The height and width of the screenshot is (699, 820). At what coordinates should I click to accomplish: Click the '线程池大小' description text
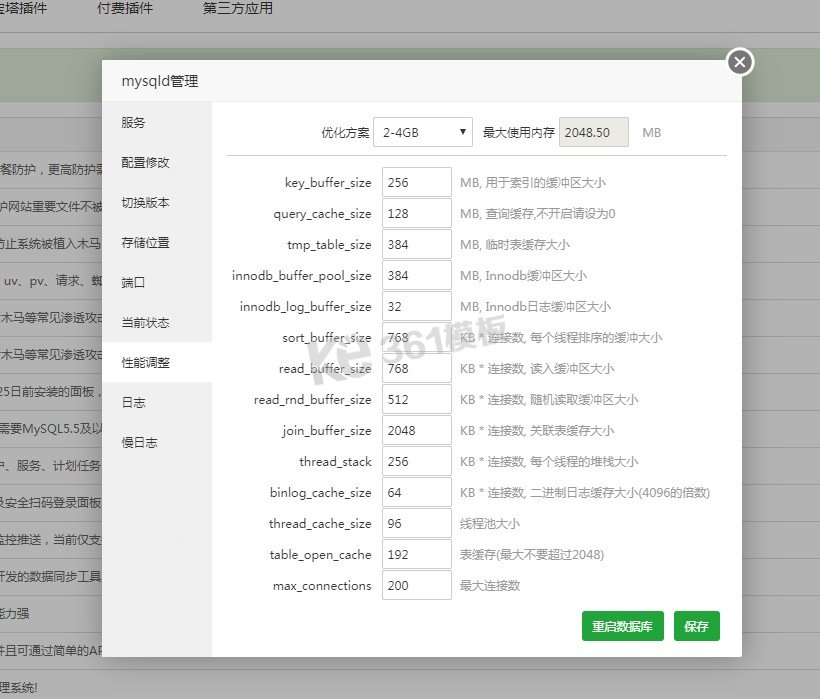(489, 523)
